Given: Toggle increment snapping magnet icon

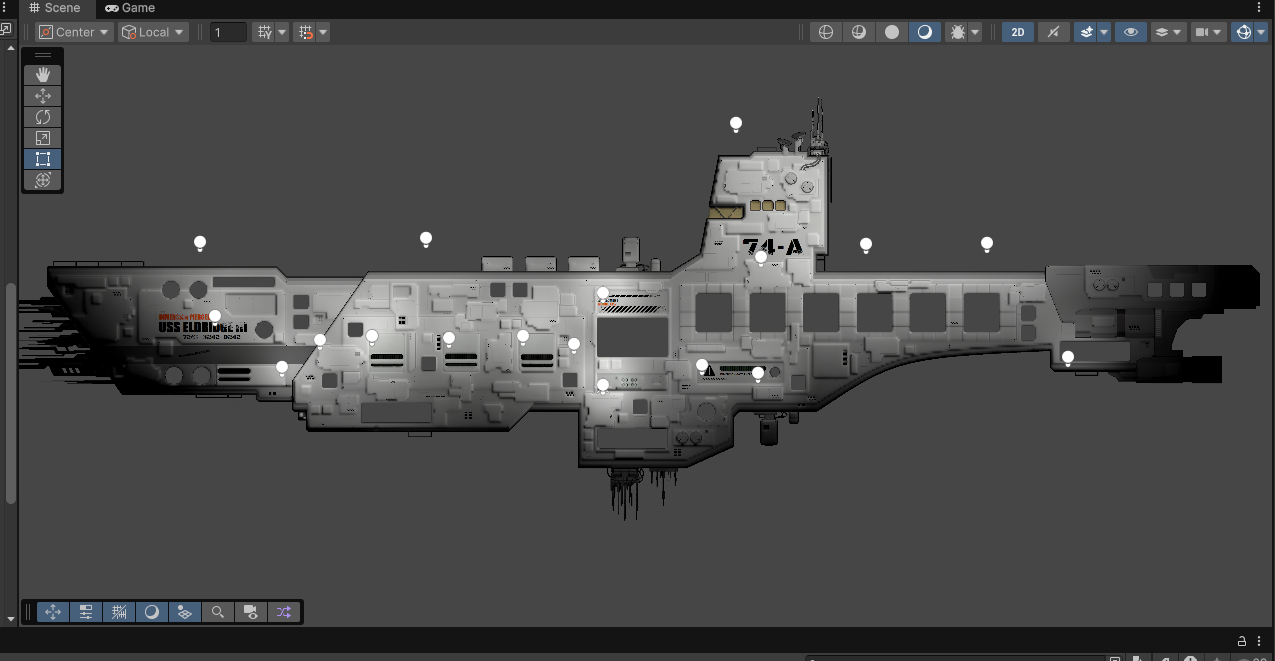Looking at the screenshot, I should [306, 32].
